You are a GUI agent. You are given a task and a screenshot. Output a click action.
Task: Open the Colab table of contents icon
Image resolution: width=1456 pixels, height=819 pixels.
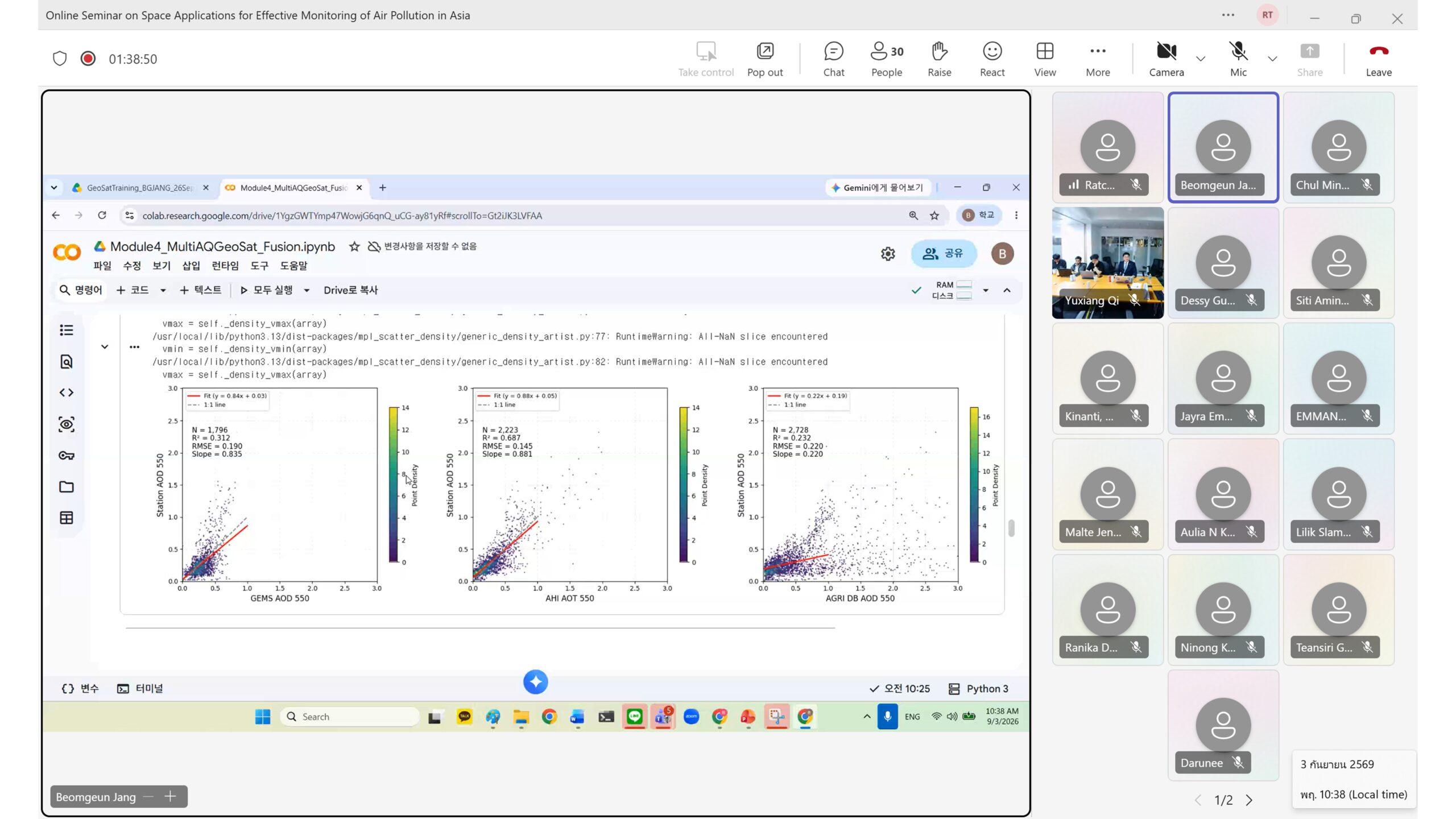coord(67,330)
